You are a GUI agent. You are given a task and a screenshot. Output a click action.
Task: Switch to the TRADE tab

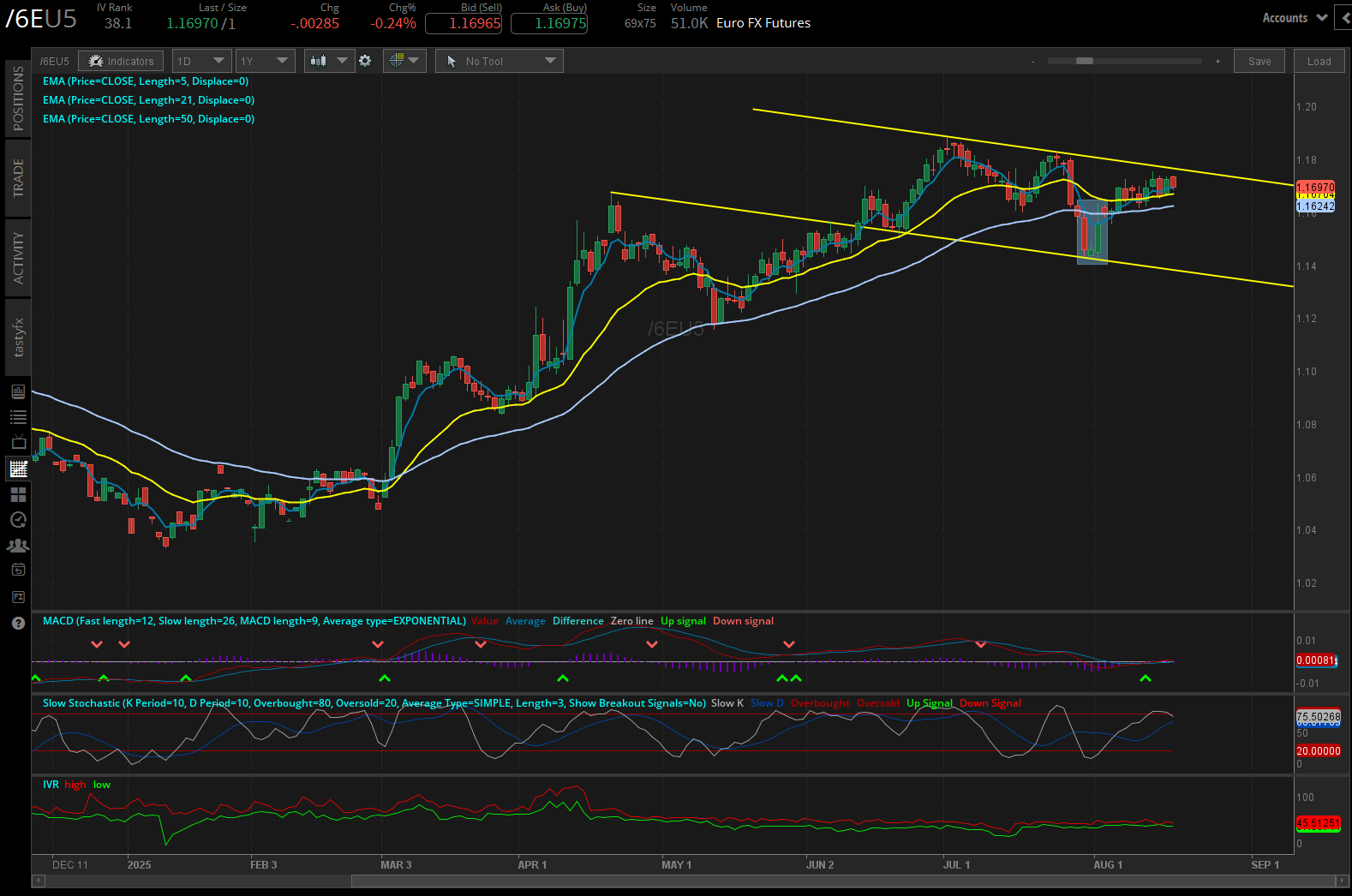point(18,178)
